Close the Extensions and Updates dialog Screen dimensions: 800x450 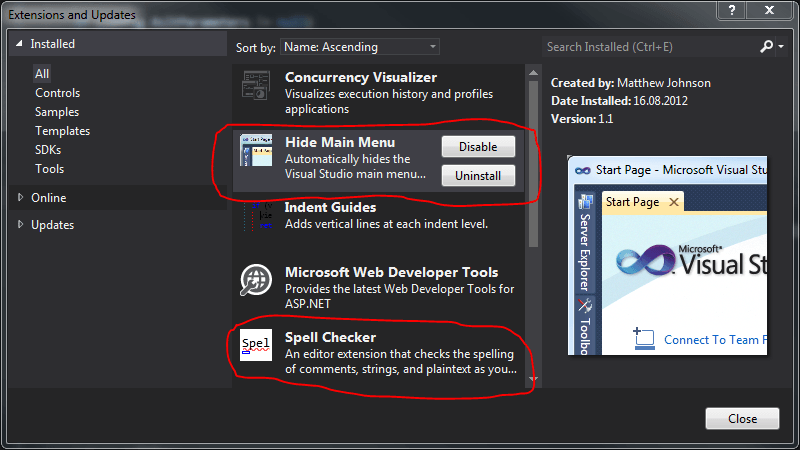[x=742, y=418]
